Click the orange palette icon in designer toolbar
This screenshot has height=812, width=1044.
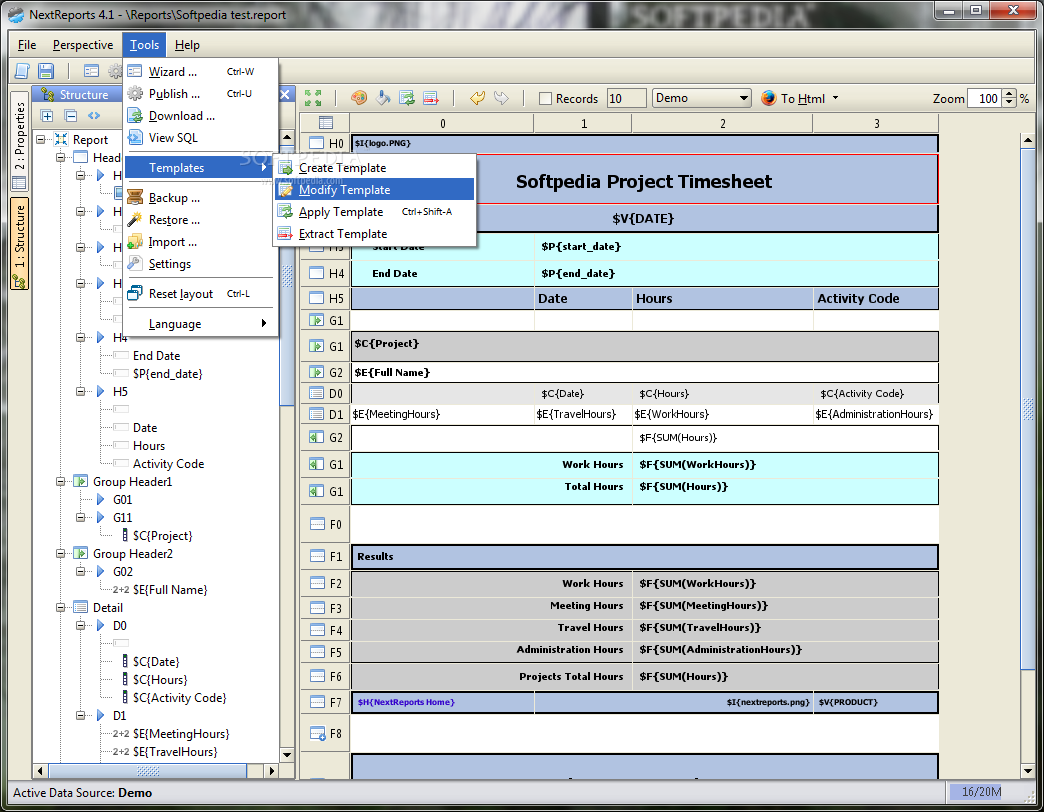359,98
